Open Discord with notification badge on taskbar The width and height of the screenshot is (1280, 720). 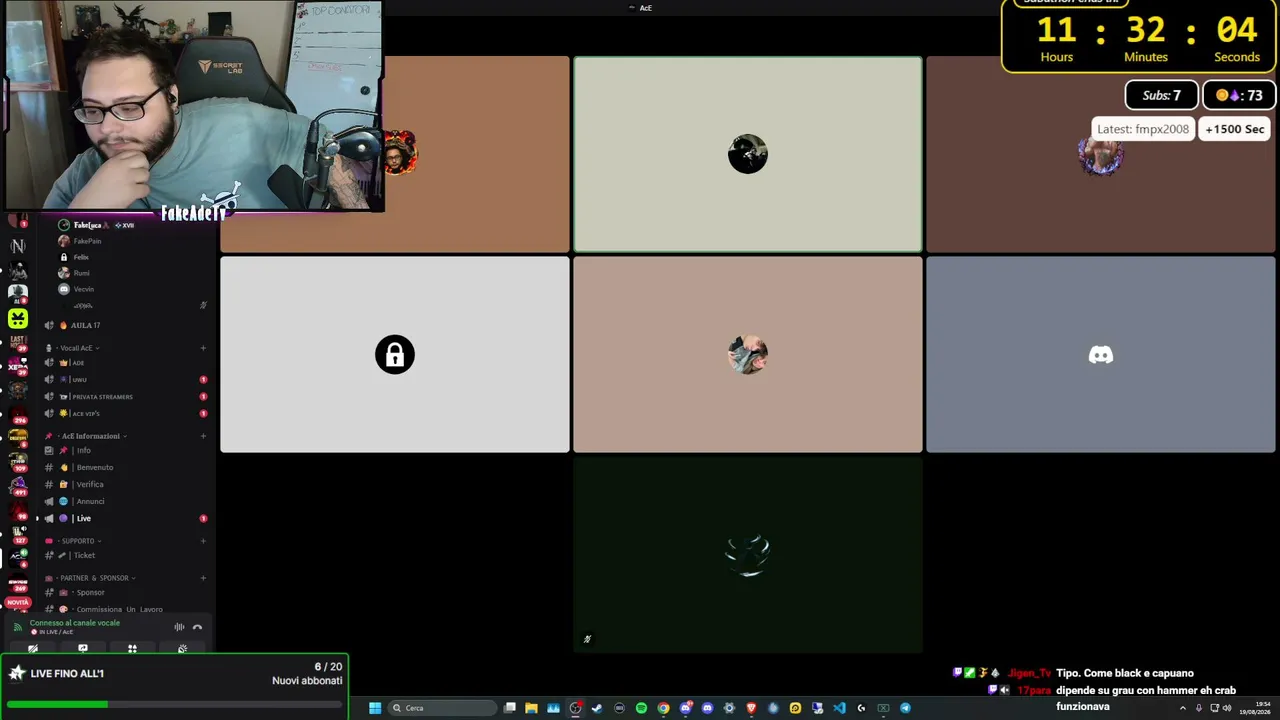coord(685,708)
